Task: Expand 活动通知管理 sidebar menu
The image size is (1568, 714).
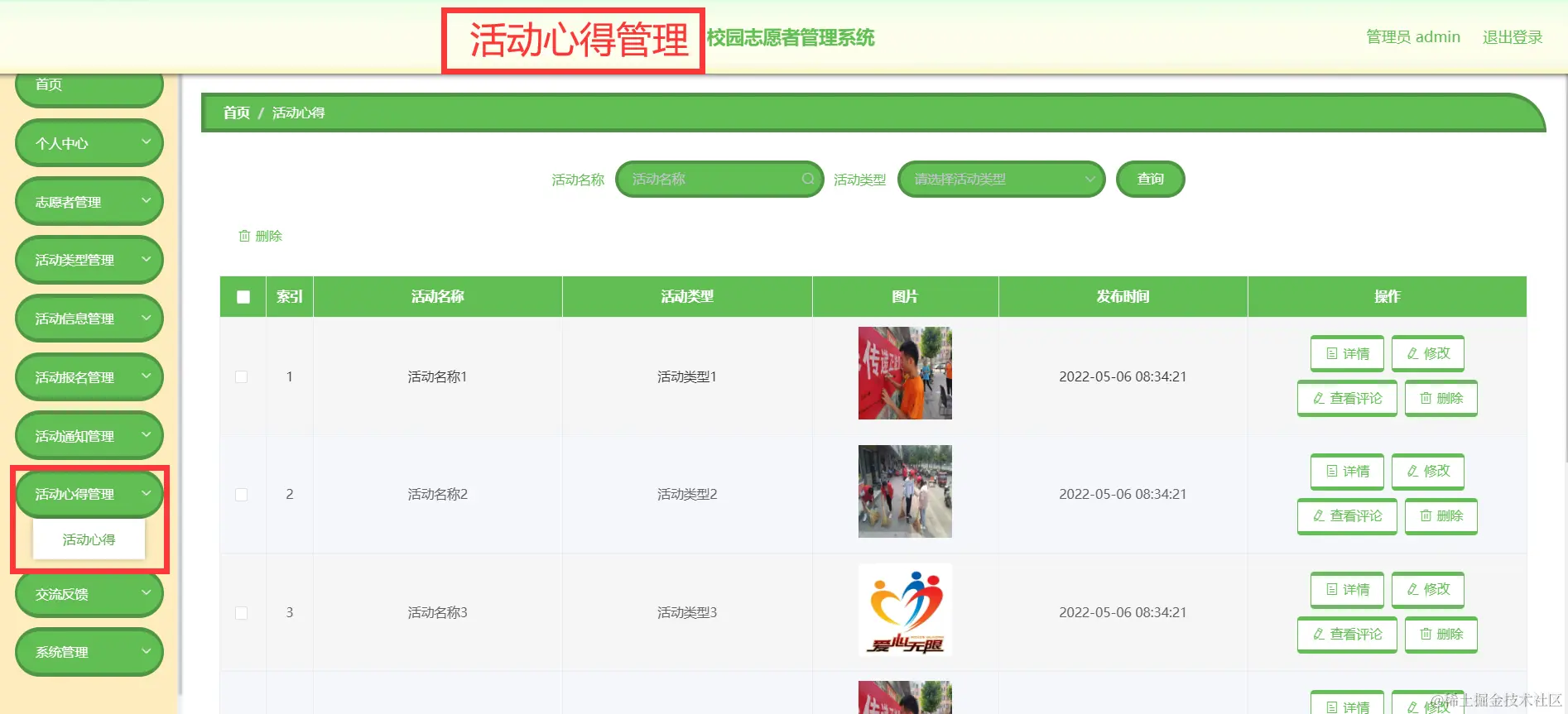Action: pyautogui.click(x=89, y=436)
